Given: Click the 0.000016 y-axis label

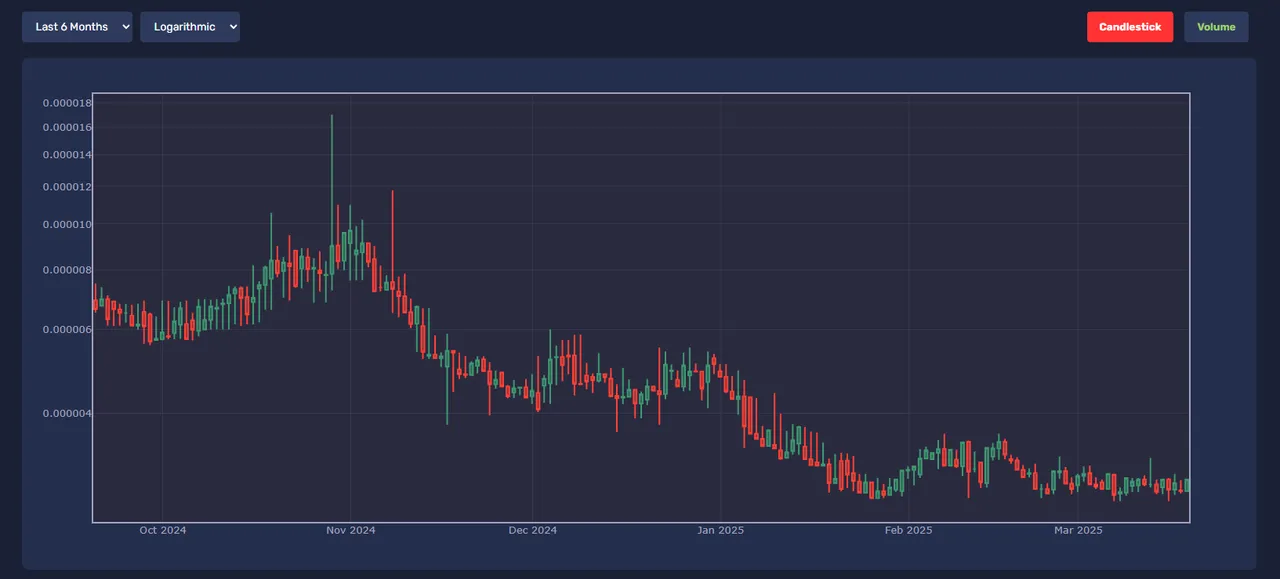Looking at the screenshot, I should coord(67,127).
